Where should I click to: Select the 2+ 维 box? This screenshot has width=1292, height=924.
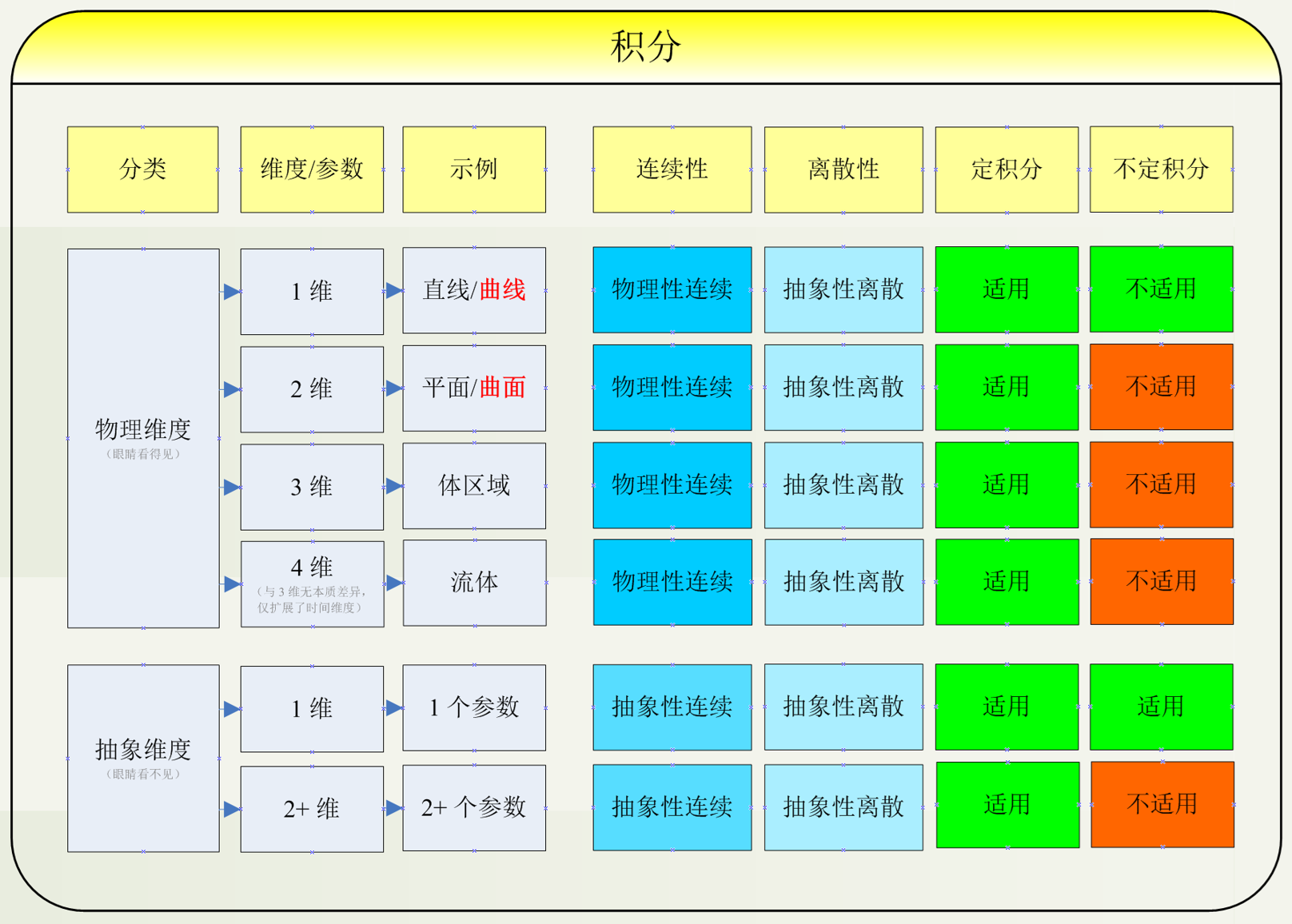[x=312, y=809]
